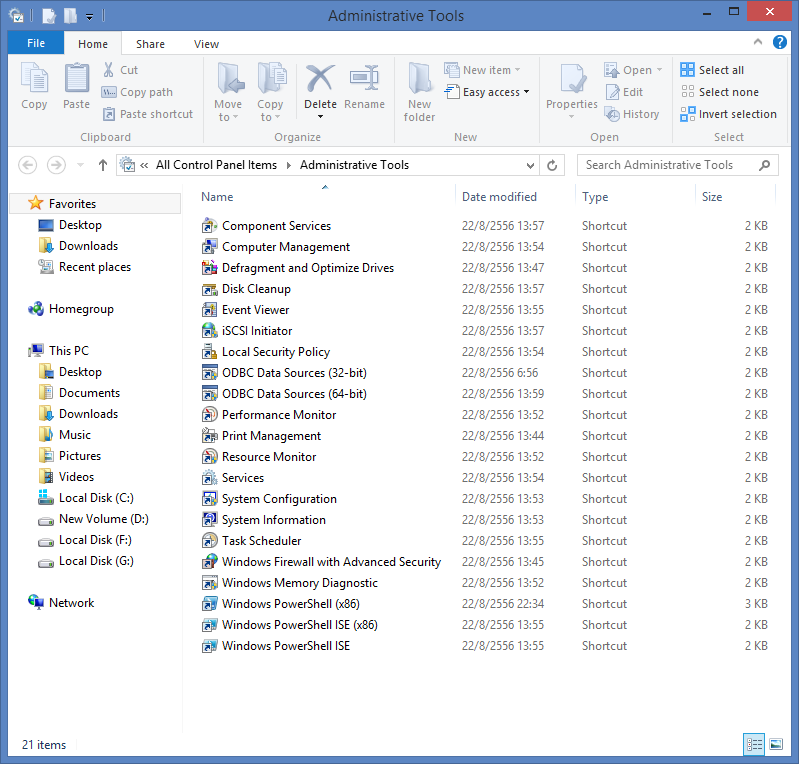This screenshot has width=799, height=764.
Task: Switch to the Home tab
Action: (93, 44)
